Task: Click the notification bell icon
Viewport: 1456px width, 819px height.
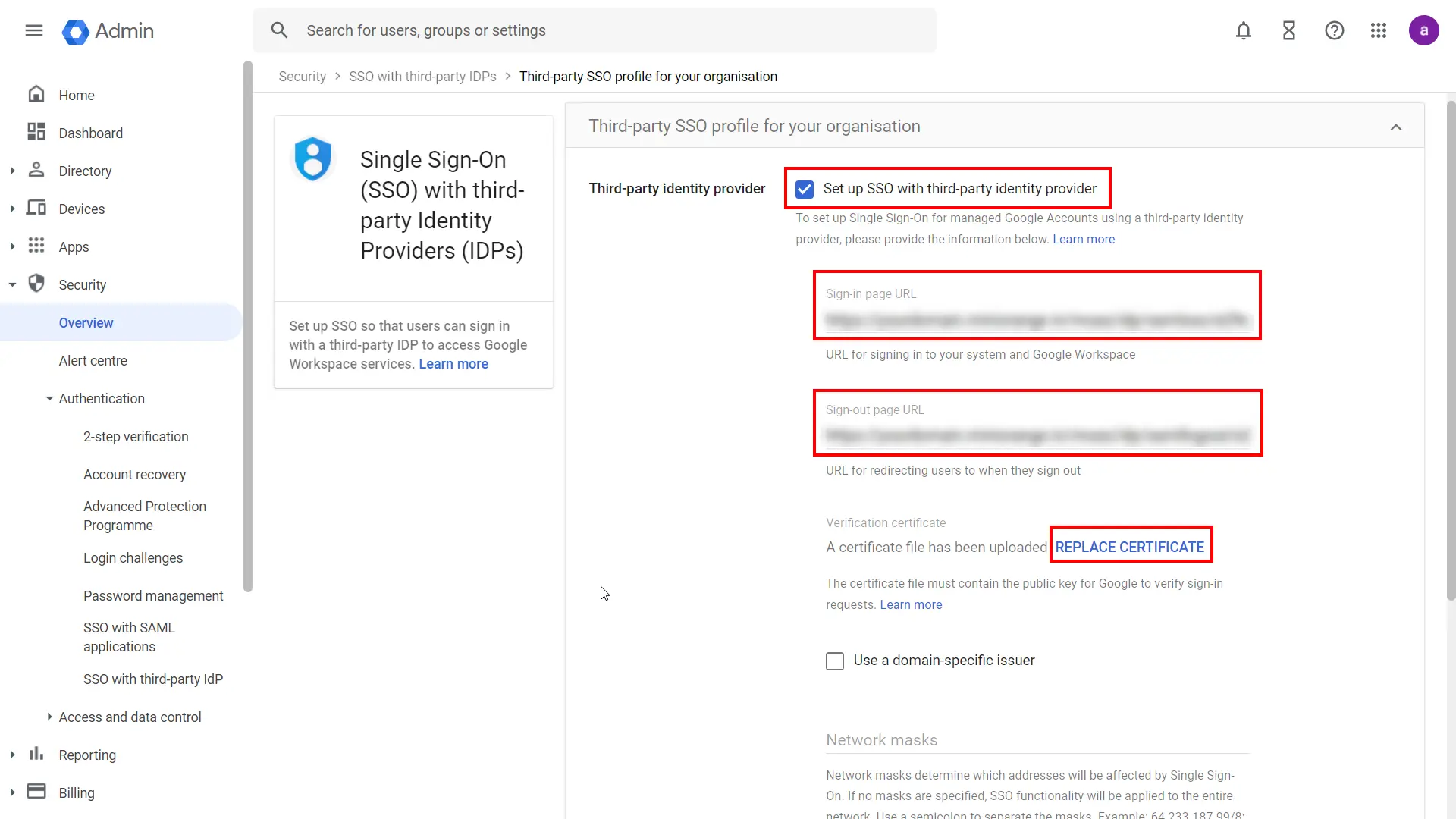Action: pyautogui.click(x=1243, y=30)
